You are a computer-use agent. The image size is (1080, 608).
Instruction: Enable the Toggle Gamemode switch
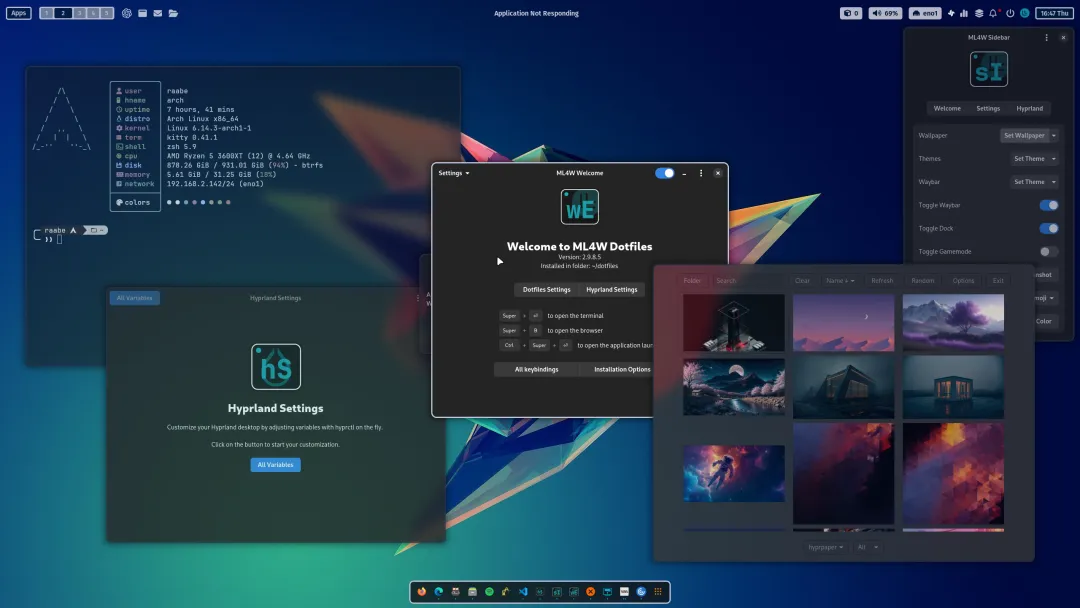point(1049,252)
